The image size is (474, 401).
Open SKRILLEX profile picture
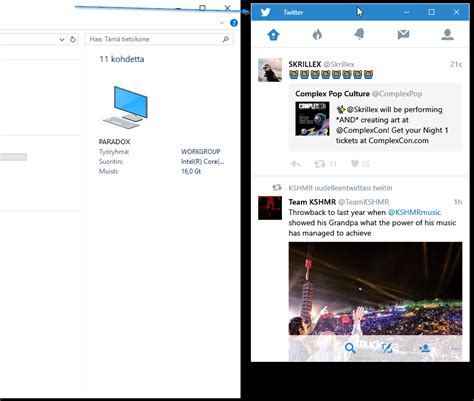(x=270, y=70)
